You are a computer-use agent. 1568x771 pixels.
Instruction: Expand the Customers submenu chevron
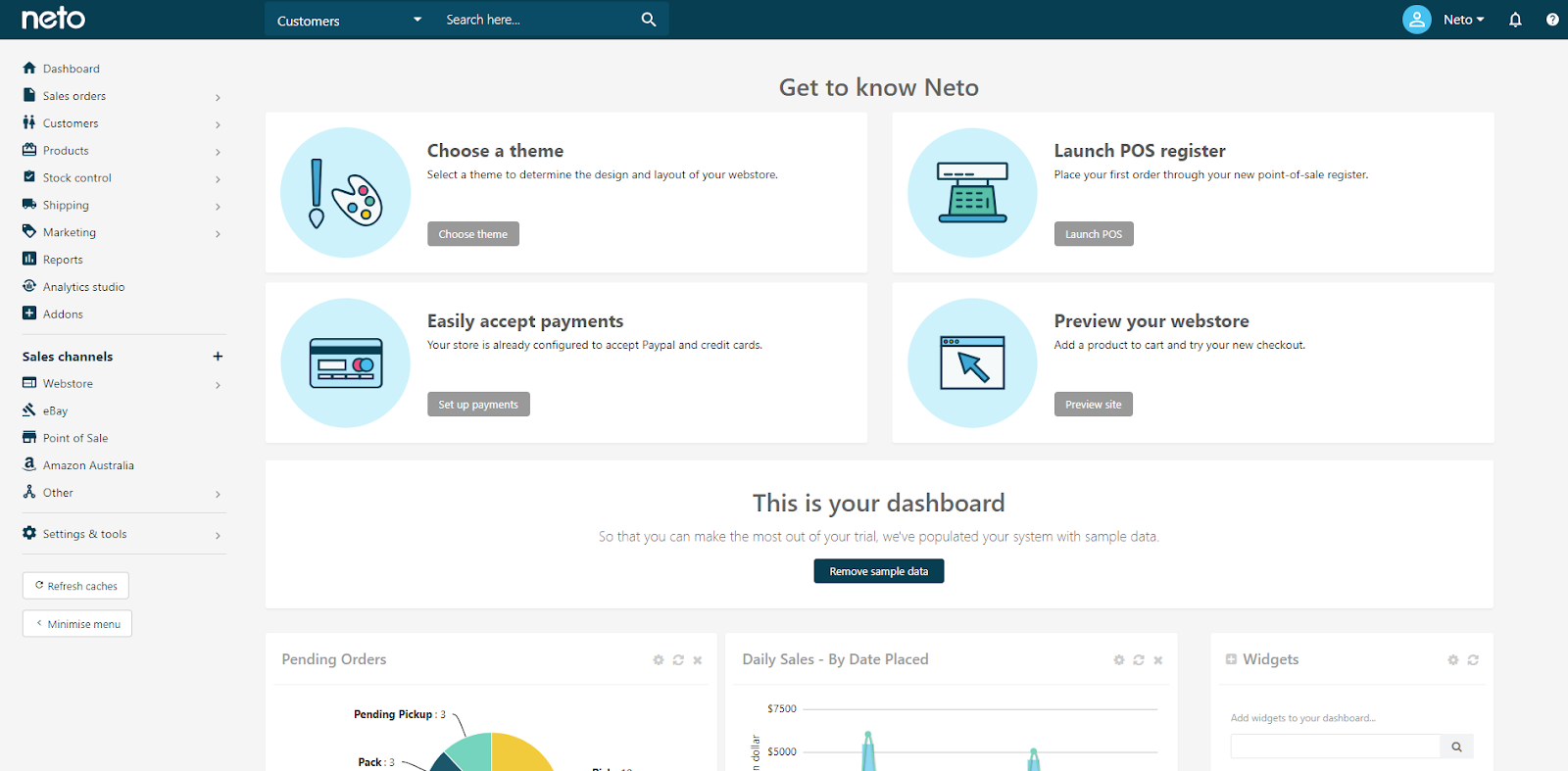click(218, 124)
